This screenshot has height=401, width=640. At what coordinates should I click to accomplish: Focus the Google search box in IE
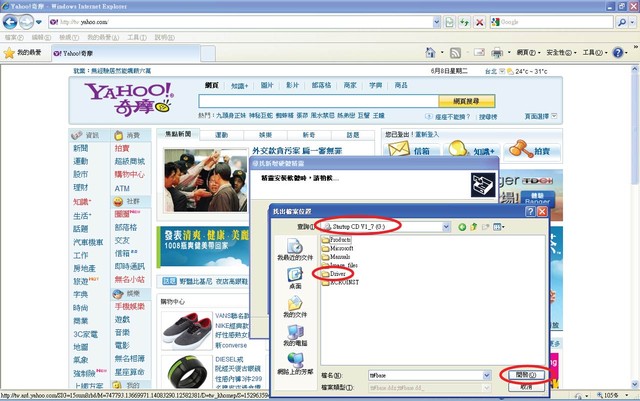(x=552, y=22)
